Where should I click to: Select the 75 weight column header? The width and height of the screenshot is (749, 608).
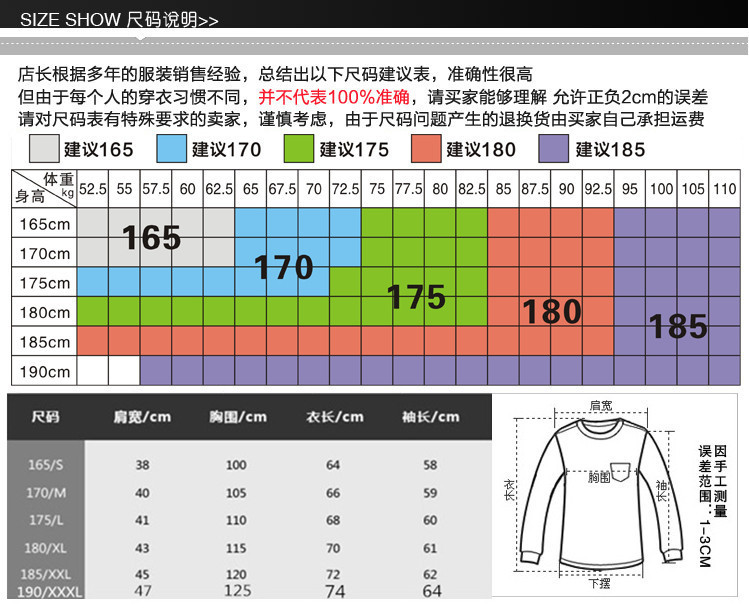(377, 189)
